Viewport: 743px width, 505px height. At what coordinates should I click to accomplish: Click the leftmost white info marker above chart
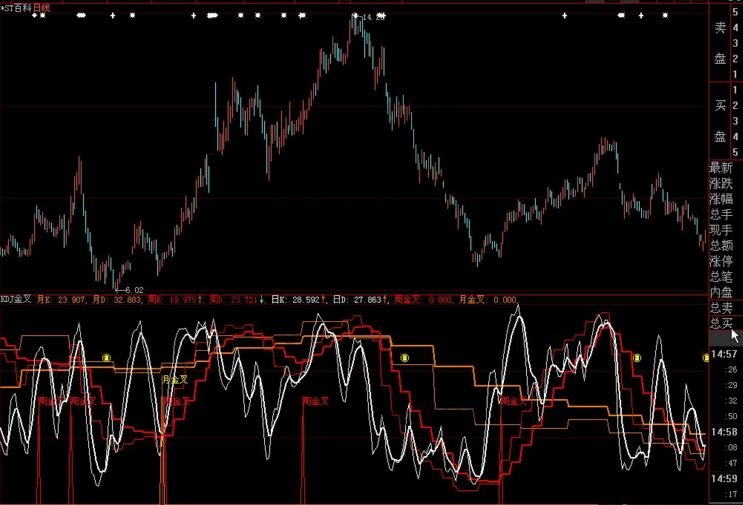coord(34,16)
